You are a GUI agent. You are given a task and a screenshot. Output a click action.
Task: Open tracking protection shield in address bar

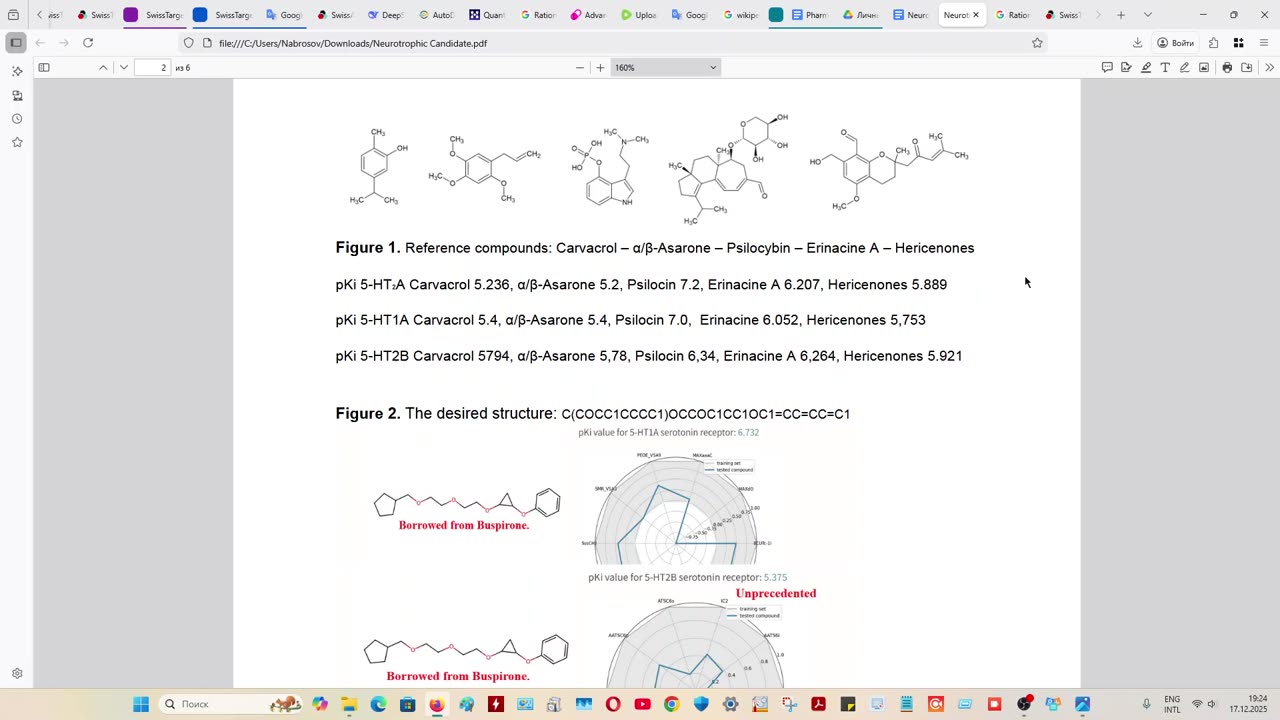(x=189, y=43)
